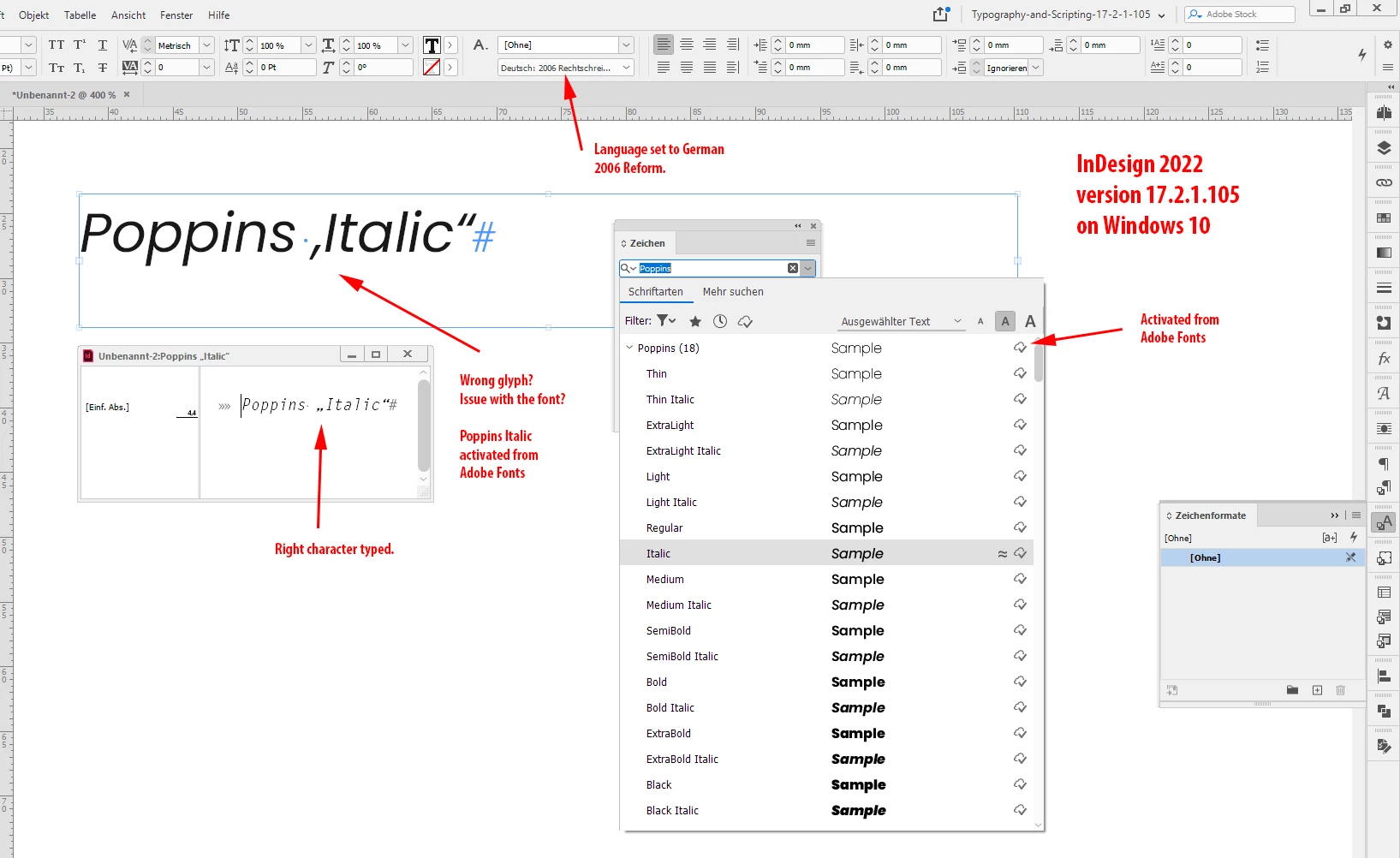Viewport: 1400px width, 858px height.
Task: Click the share document icon
Action: (941, 14)
